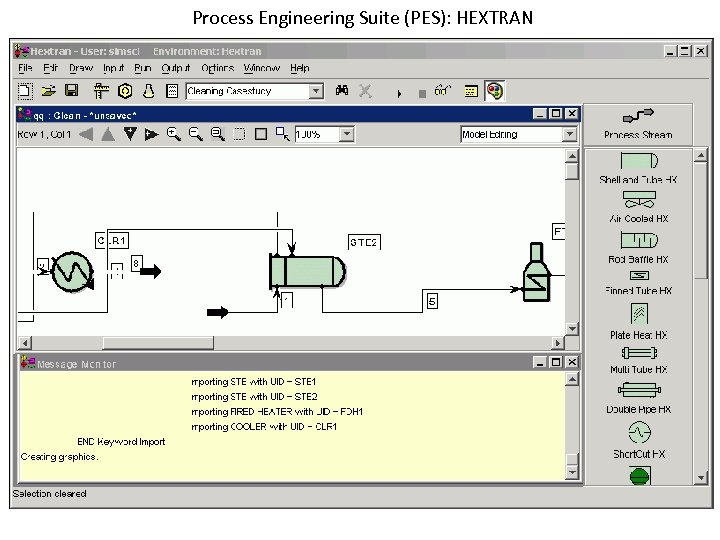
Task: Click the New file toolbar icon
Action: (25, 91)
